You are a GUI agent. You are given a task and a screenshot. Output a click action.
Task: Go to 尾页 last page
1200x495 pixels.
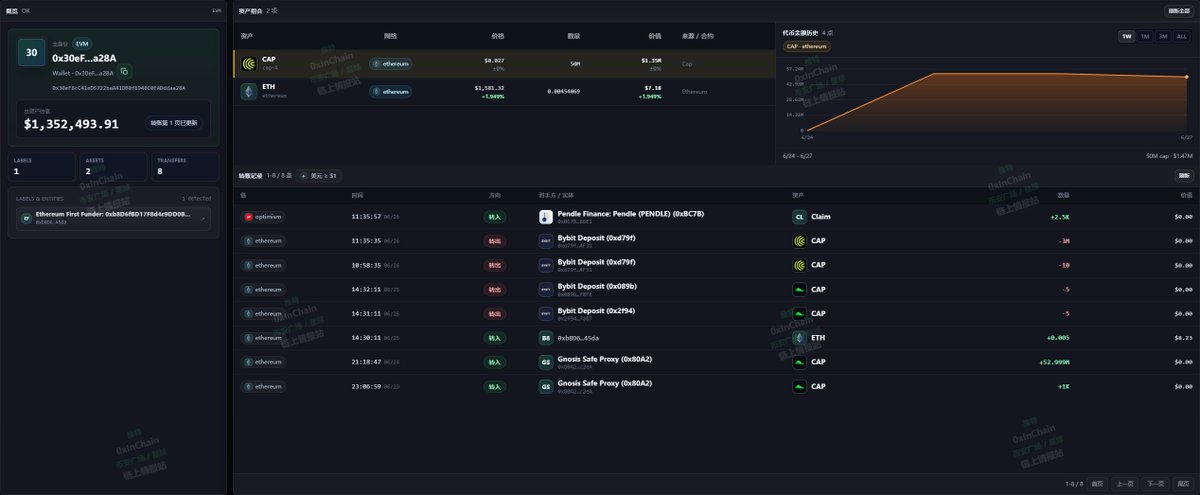[1184, 483]
